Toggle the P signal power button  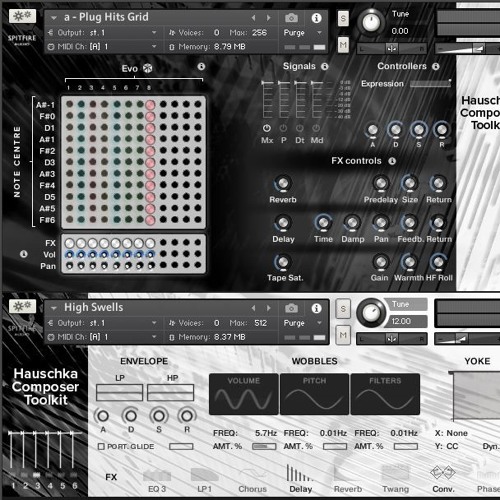coord(283,128)
